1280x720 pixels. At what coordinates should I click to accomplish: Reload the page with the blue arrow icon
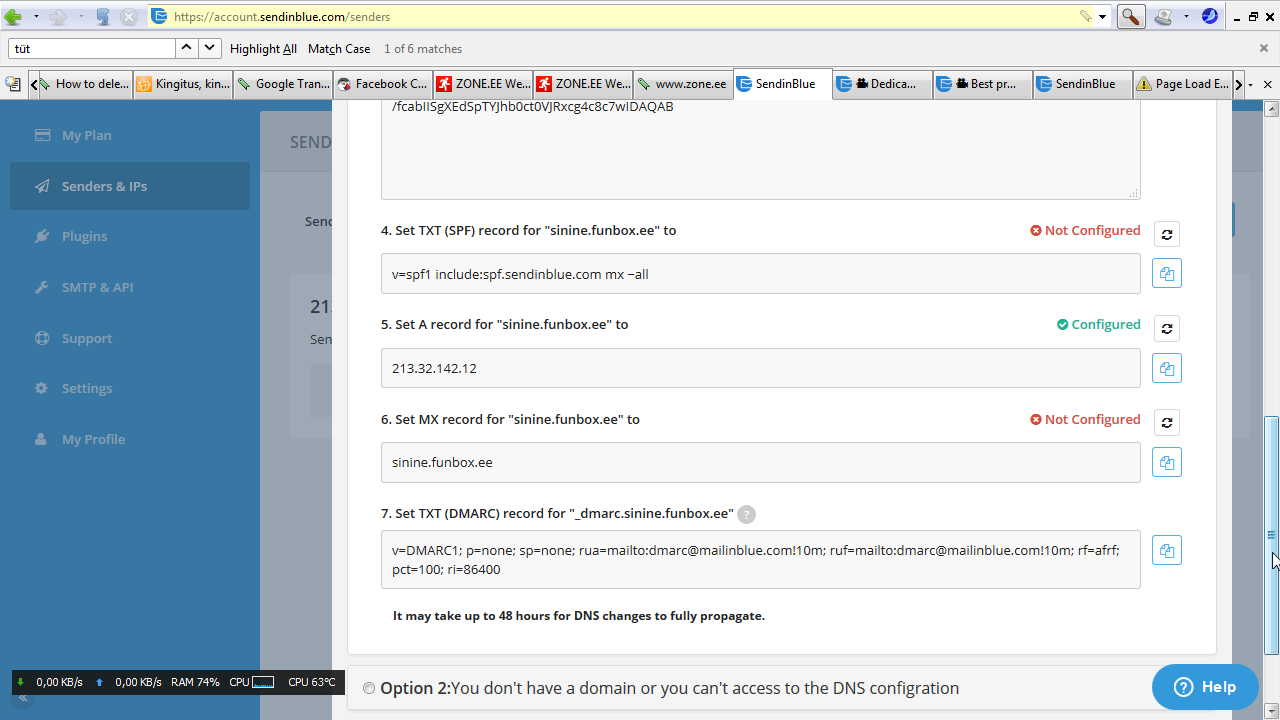click(103, 17)
